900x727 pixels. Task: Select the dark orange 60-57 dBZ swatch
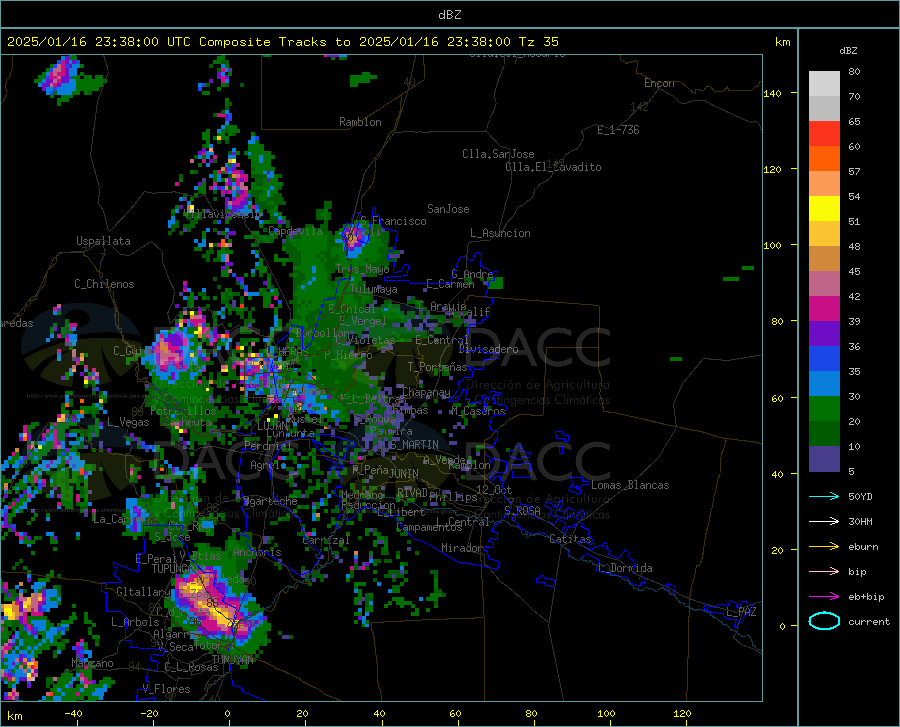point(824,158)
